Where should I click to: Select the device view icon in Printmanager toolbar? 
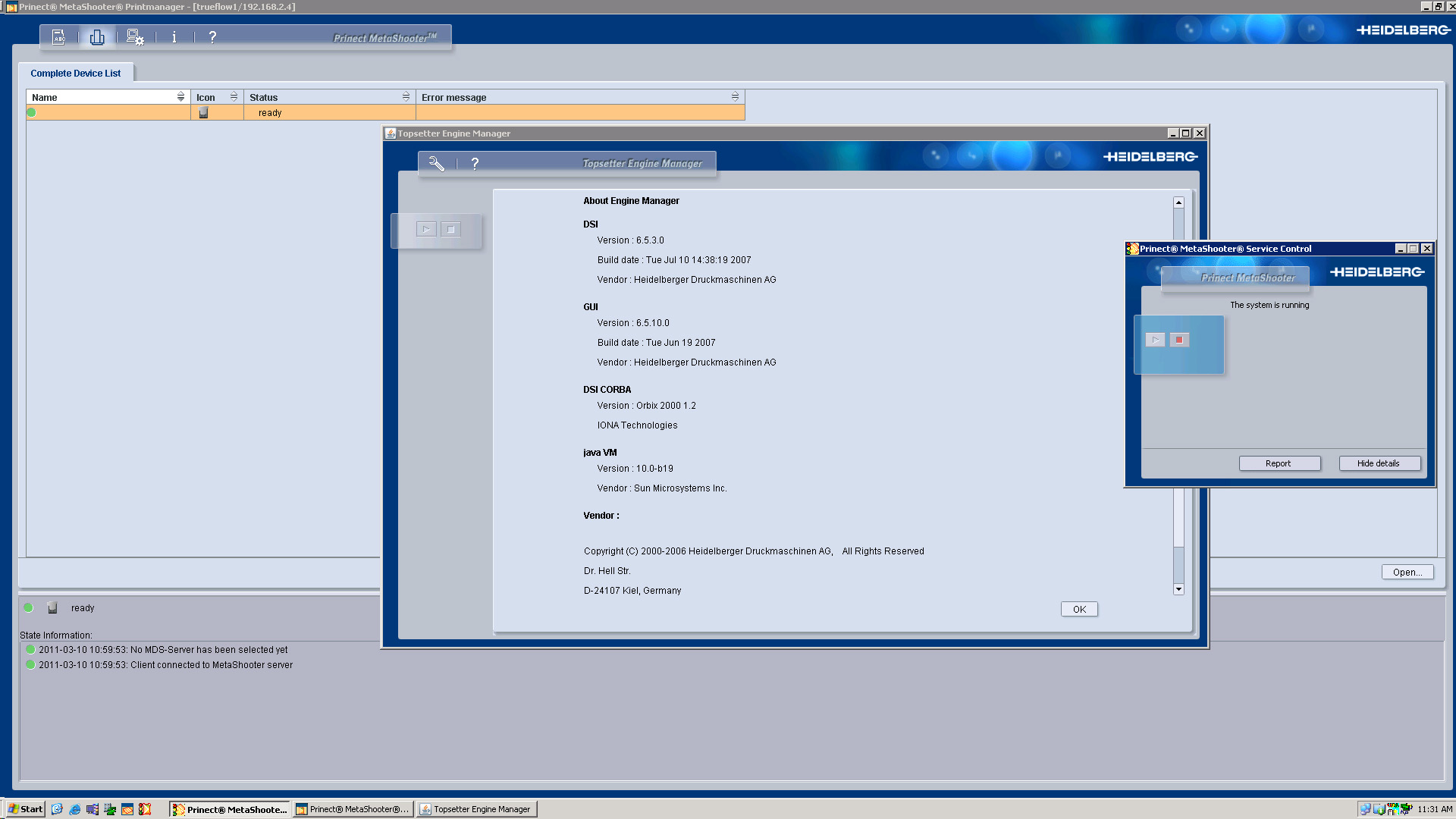(x=97, y=36)
